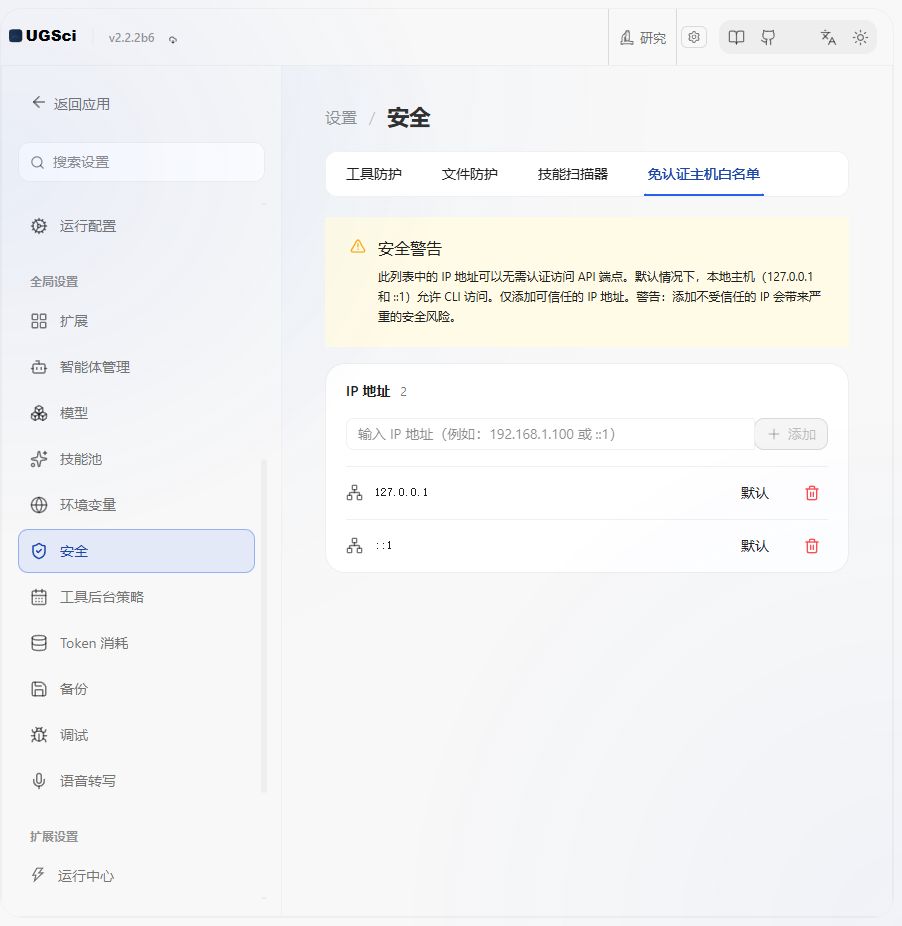Open the GitHub icon link
This screenshot has height=926, width=902.
pyautogui.click(x=768, y=38)
